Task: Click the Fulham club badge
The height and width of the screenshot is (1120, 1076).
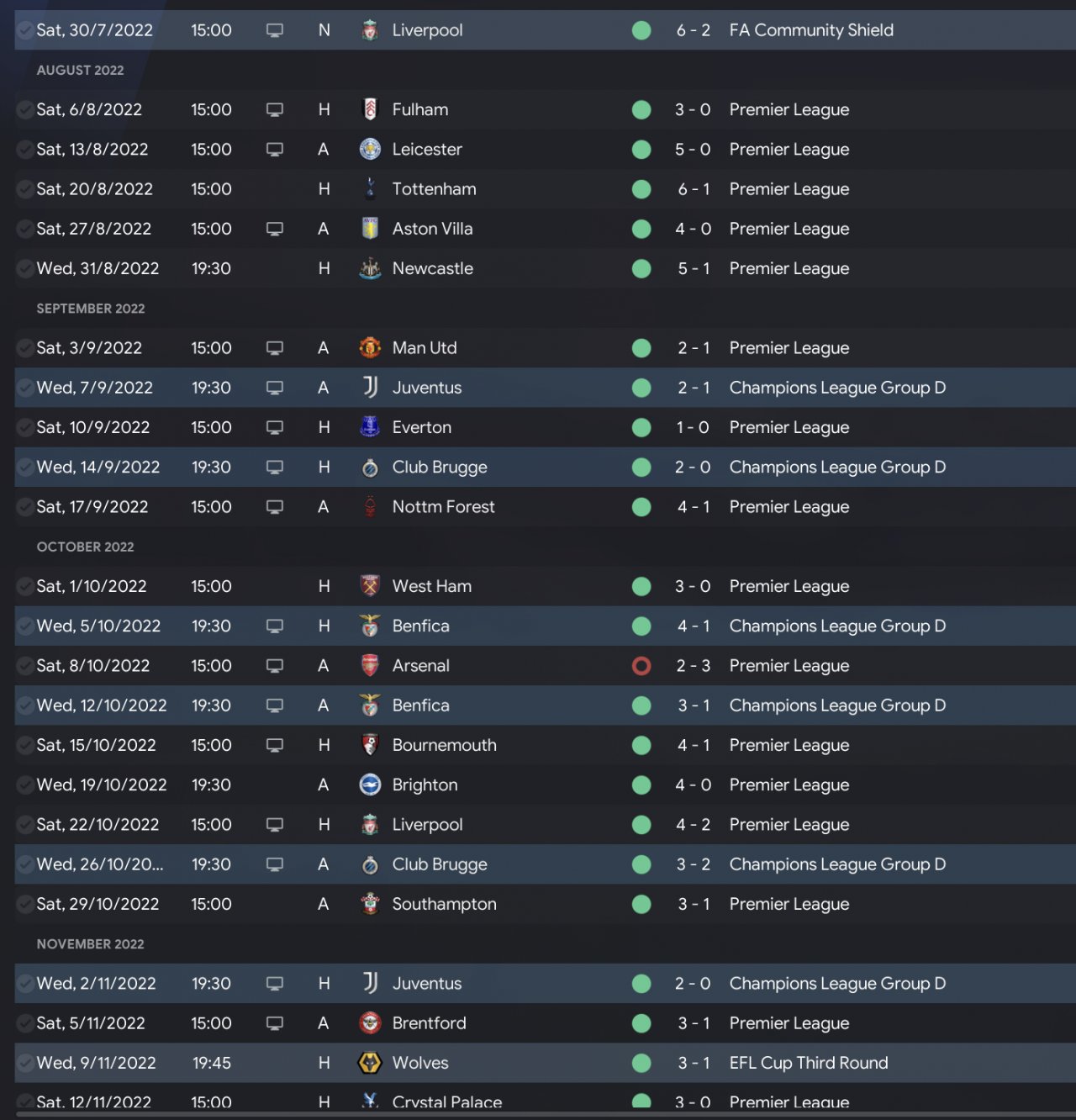Action: (x=370, y=109)
